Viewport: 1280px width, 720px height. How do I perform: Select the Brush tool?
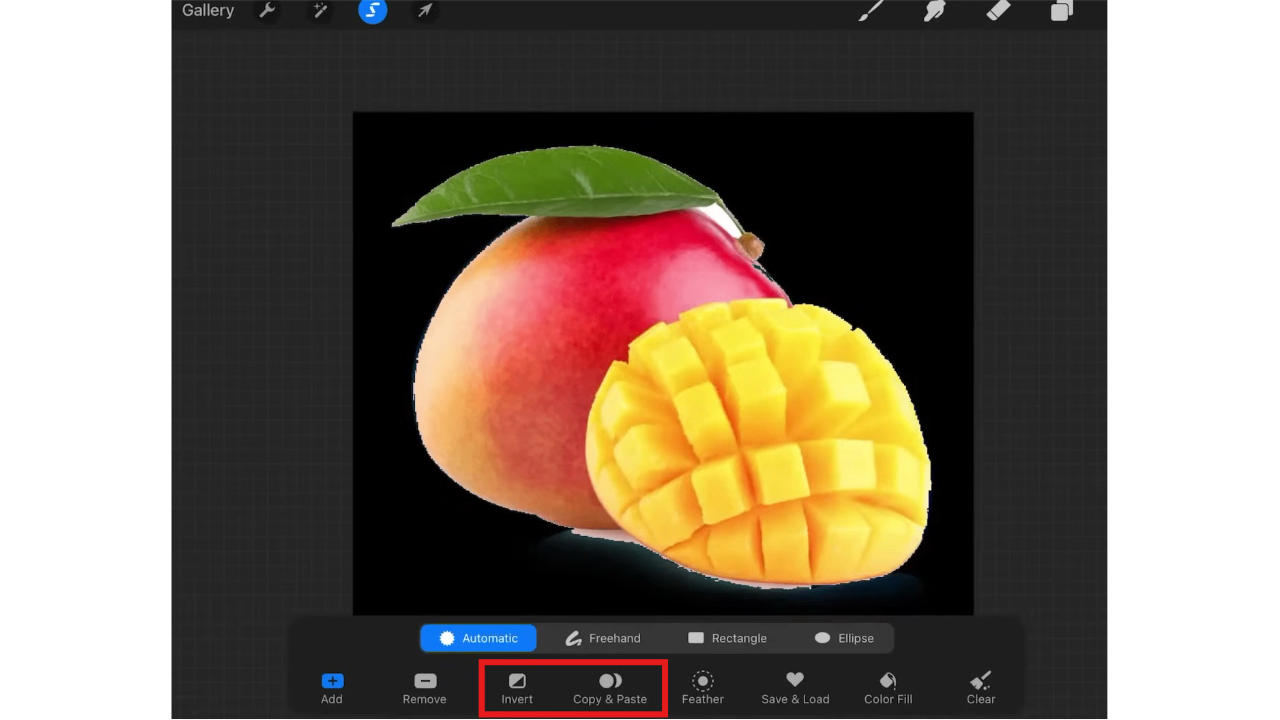click(x=871, y=11)
